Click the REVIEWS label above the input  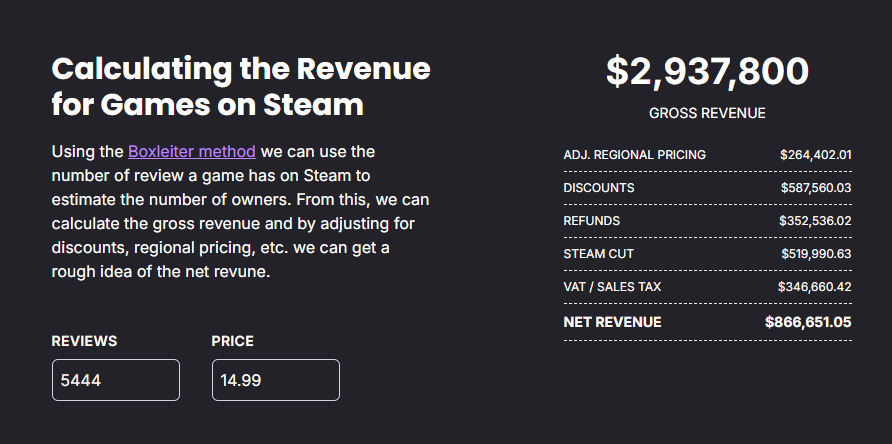84,341
